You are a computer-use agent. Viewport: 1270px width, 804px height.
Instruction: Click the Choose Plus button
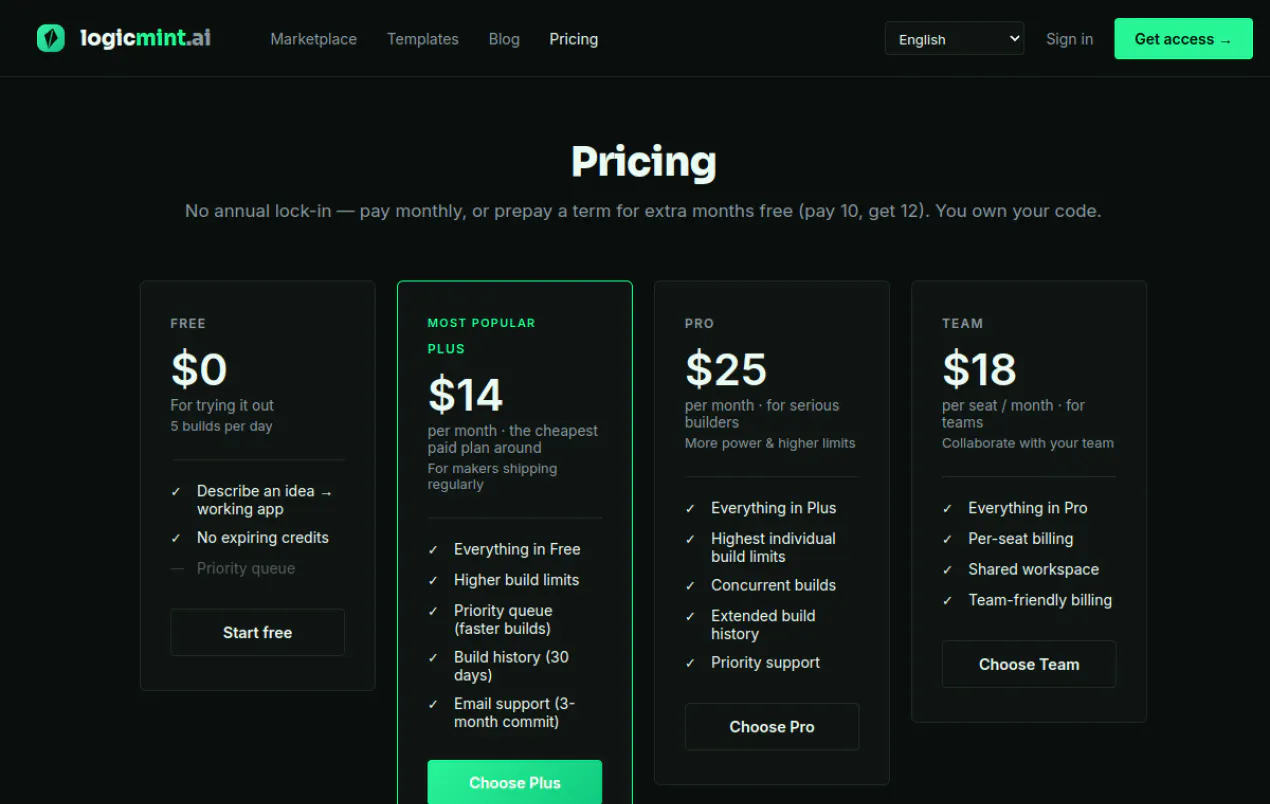coord(515,782)
